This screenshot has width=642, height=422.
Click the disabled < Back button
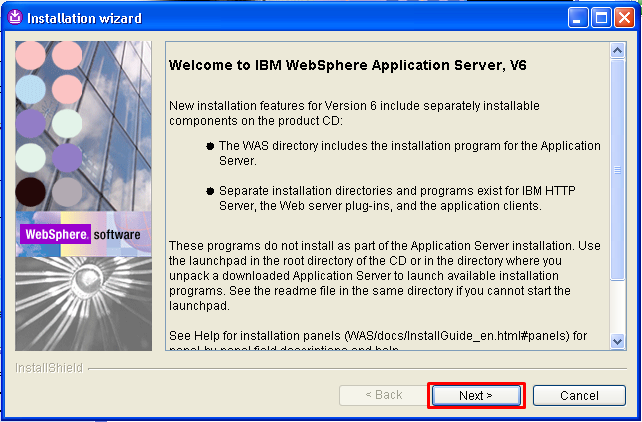pyautogui.click(x=384, y=395)
